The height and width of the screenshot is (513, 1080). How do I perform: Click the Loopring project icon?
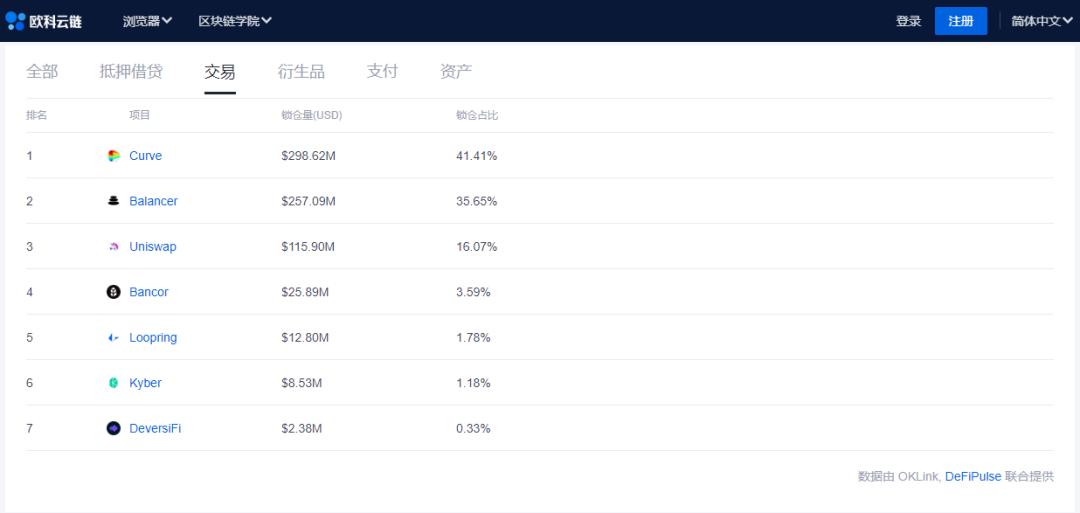[x=114, y=337]
